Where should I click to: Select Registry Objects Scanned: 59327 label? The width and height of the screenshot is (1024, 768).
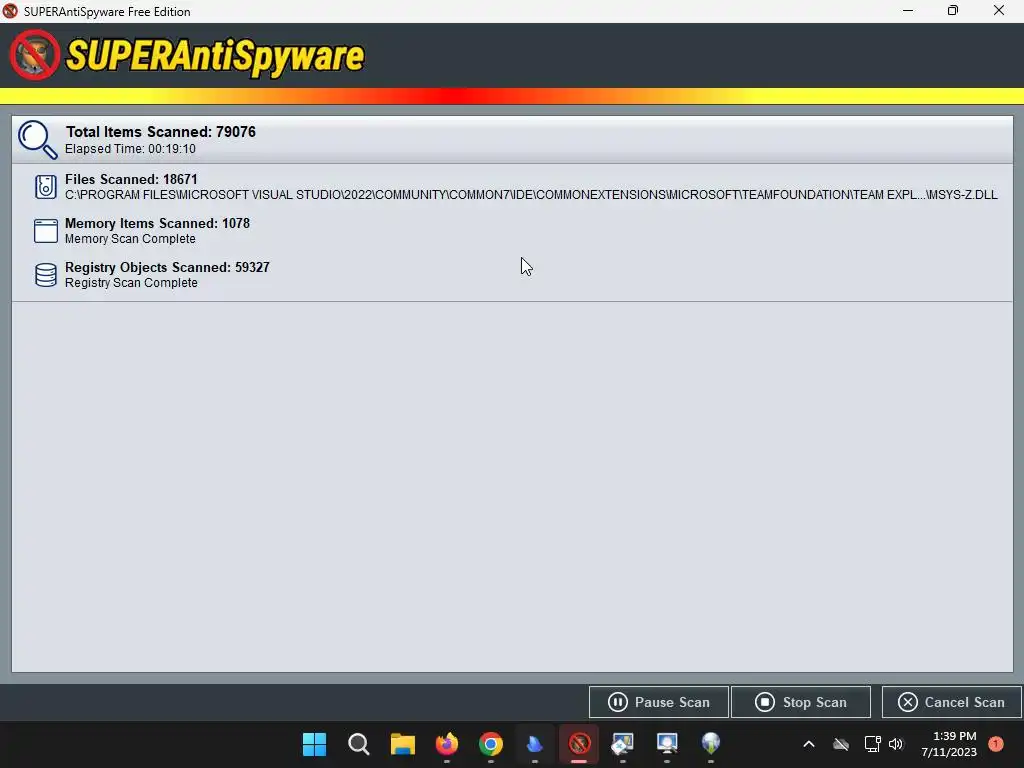click(x=167, y=267)
